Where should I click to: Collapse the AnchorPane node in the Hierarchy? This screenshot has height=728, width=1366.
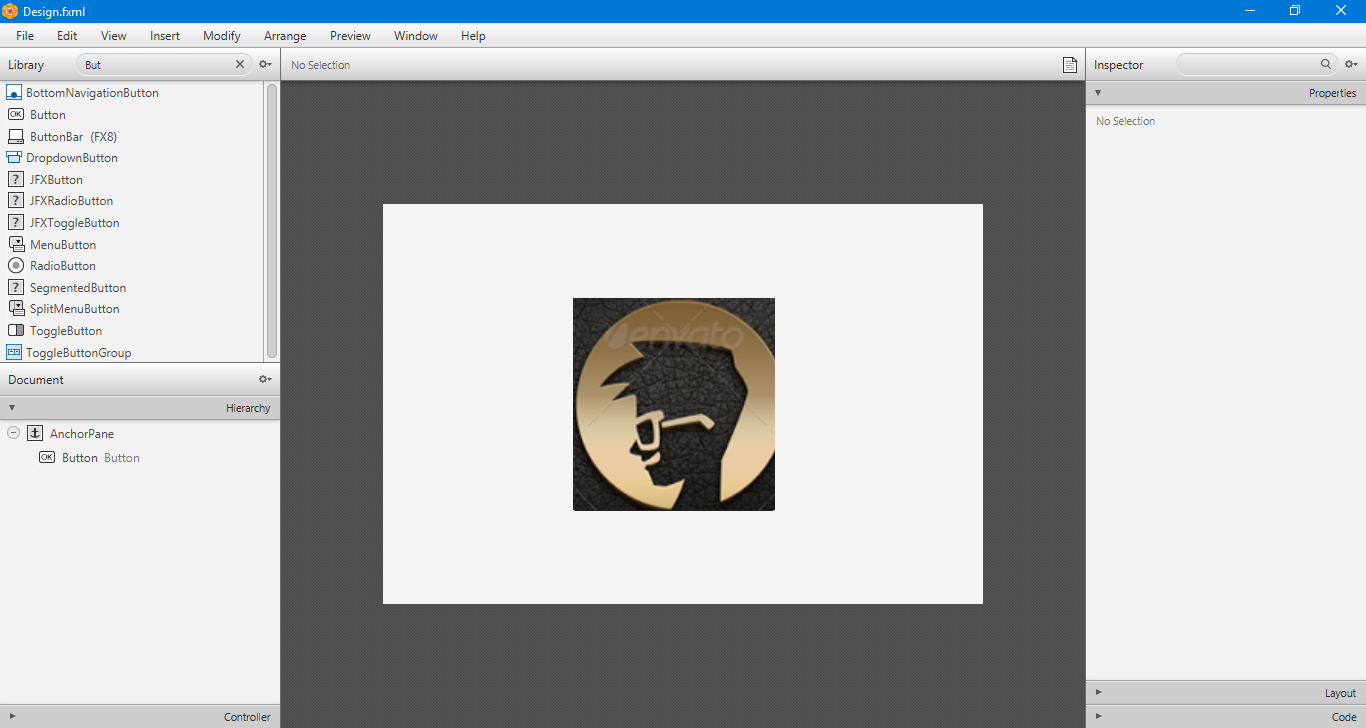[x=13, y=433]
